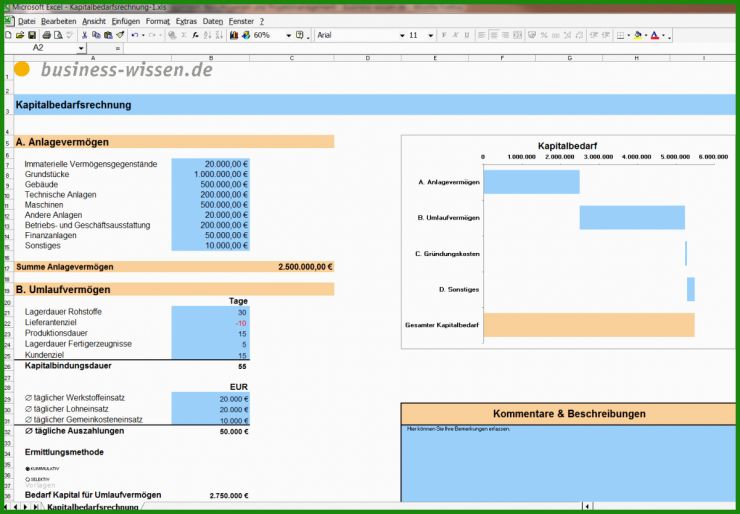Click the next-sheet tab scroll button
The width and height of the screenshot is (740, 514).
click(25, 507)
